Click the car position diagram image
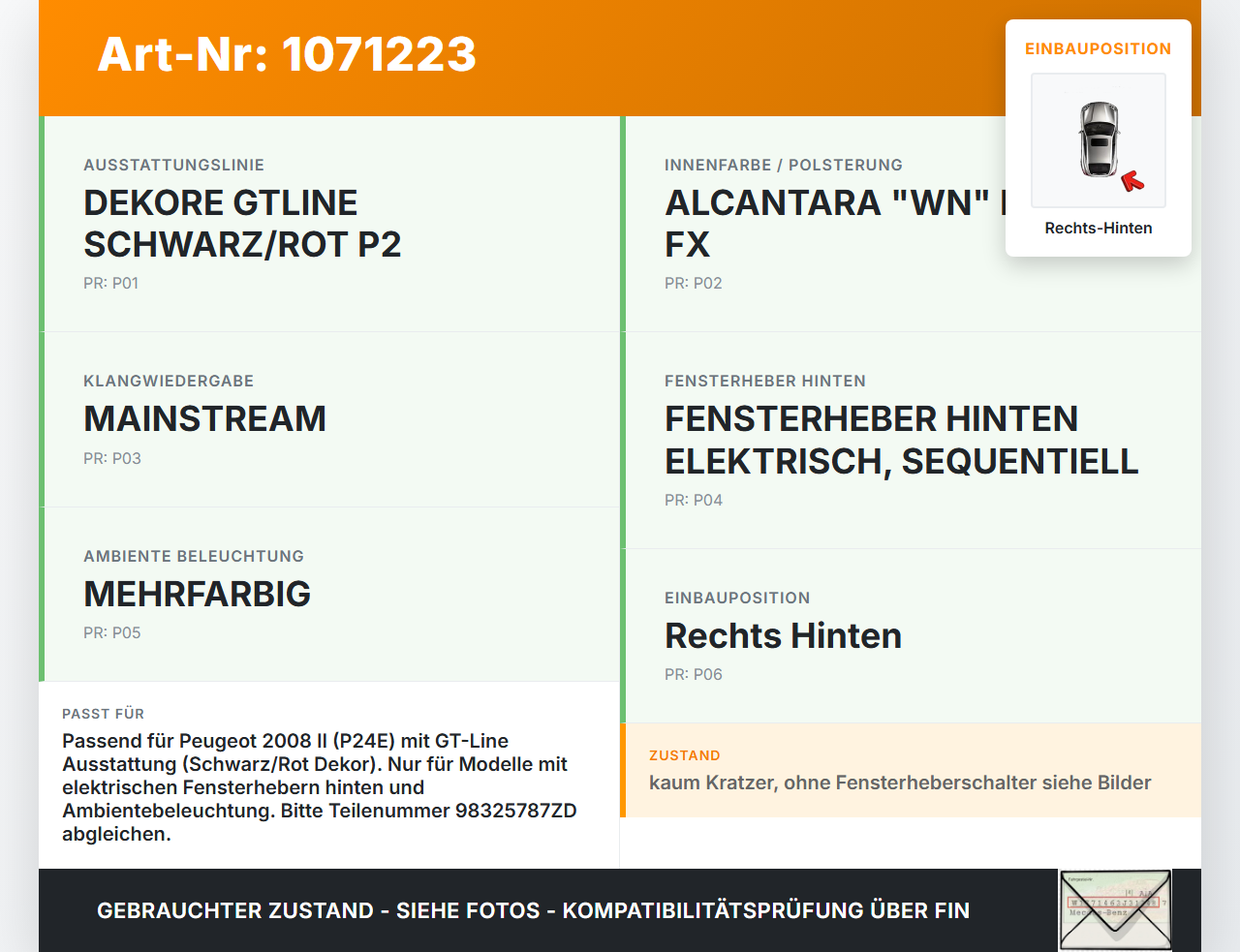The width and height of the screenshot is (1240, 952). (x=1099, y=140)
